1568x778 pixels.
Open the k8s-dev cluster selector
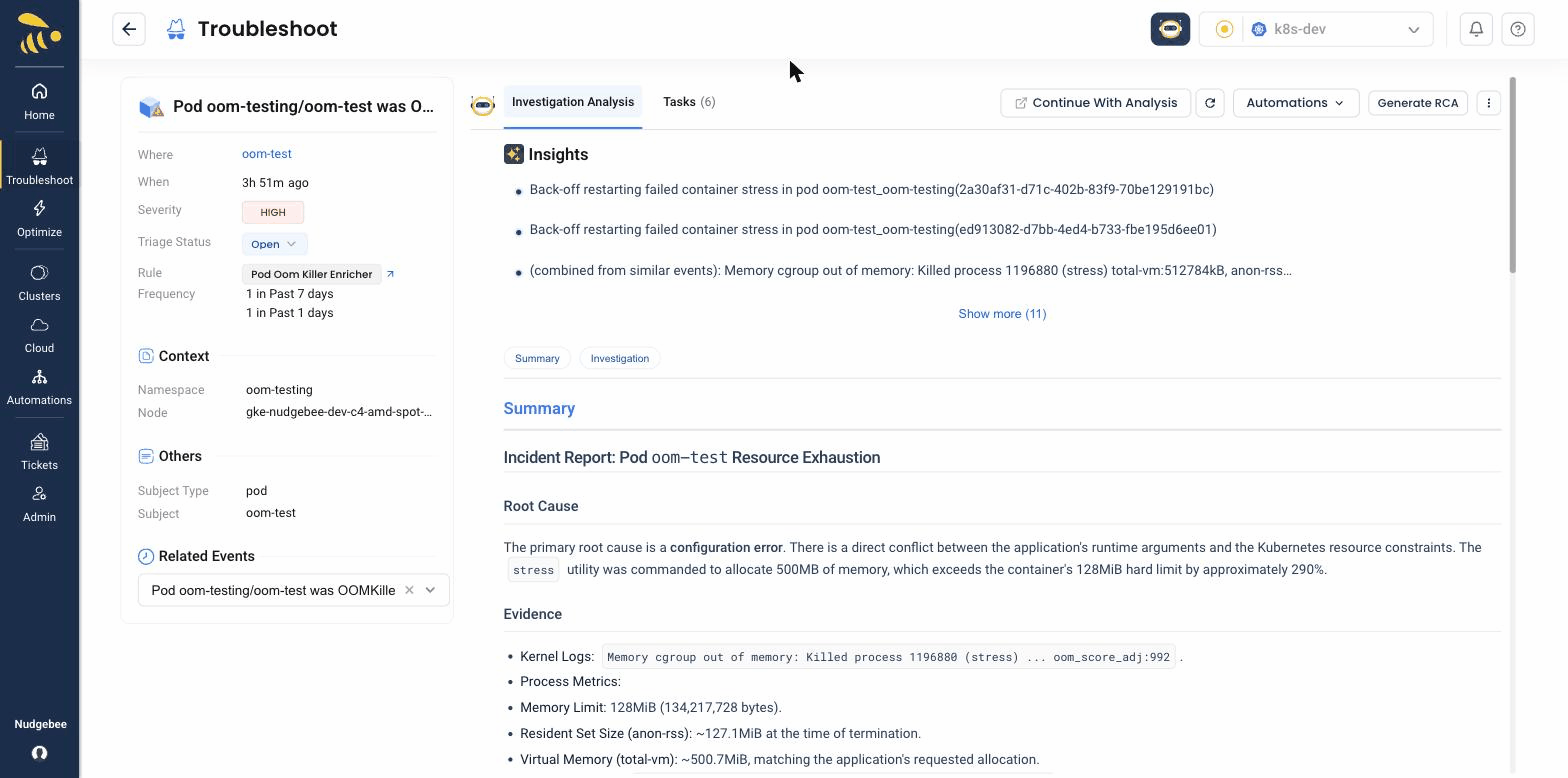coord(1316,29)
